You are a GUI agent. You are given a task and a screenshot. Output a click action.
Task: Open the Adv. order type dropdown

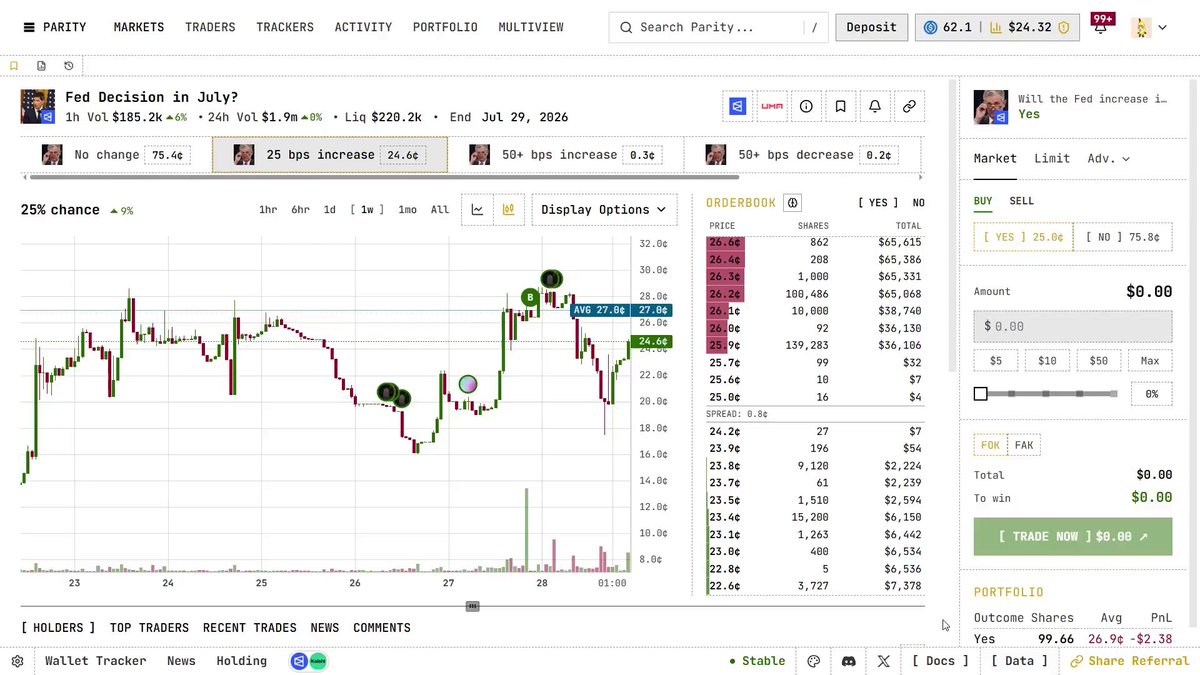coord(1109,158)
